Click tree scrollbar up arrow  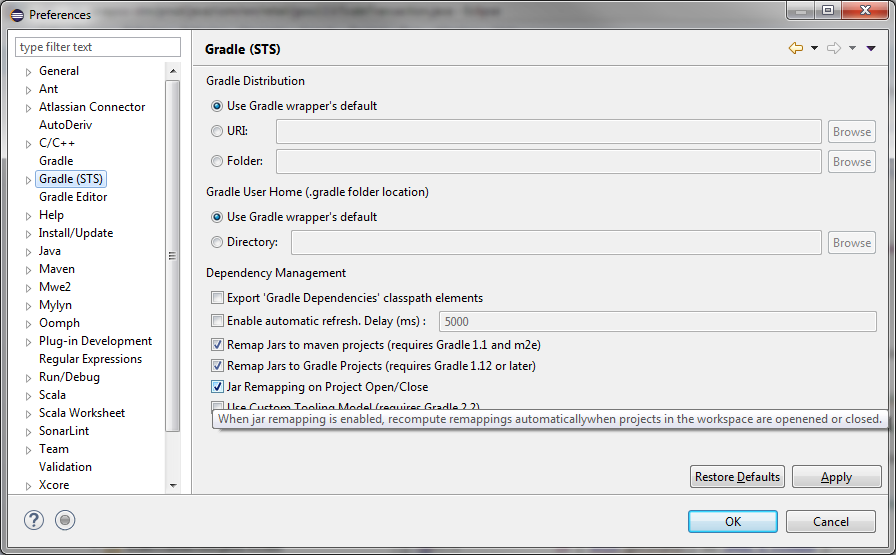(173, 71)
